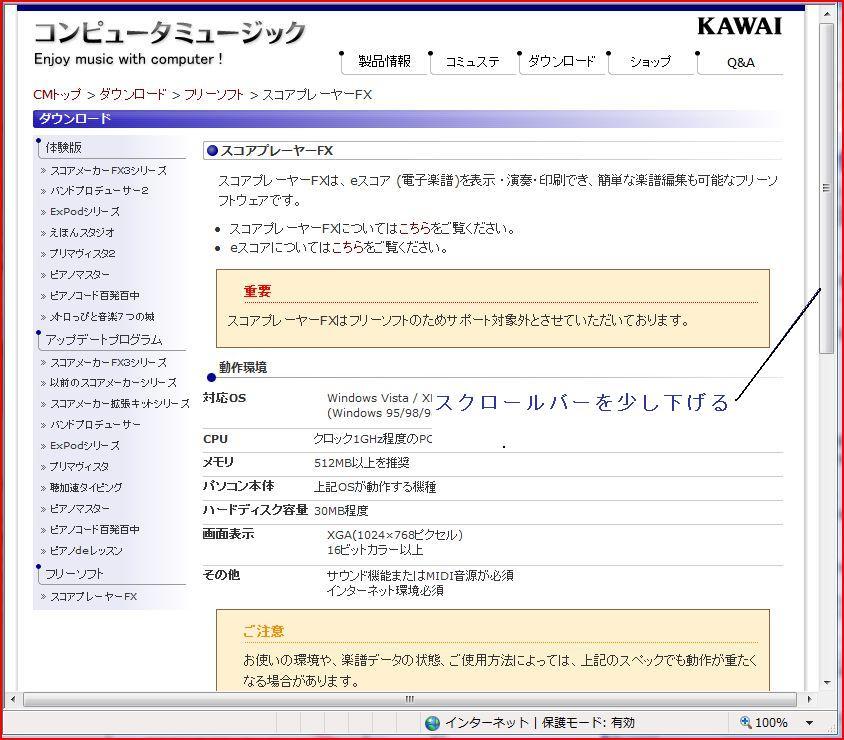
Task: Click the Internet zone globe icon
Action: coord(432,722)
